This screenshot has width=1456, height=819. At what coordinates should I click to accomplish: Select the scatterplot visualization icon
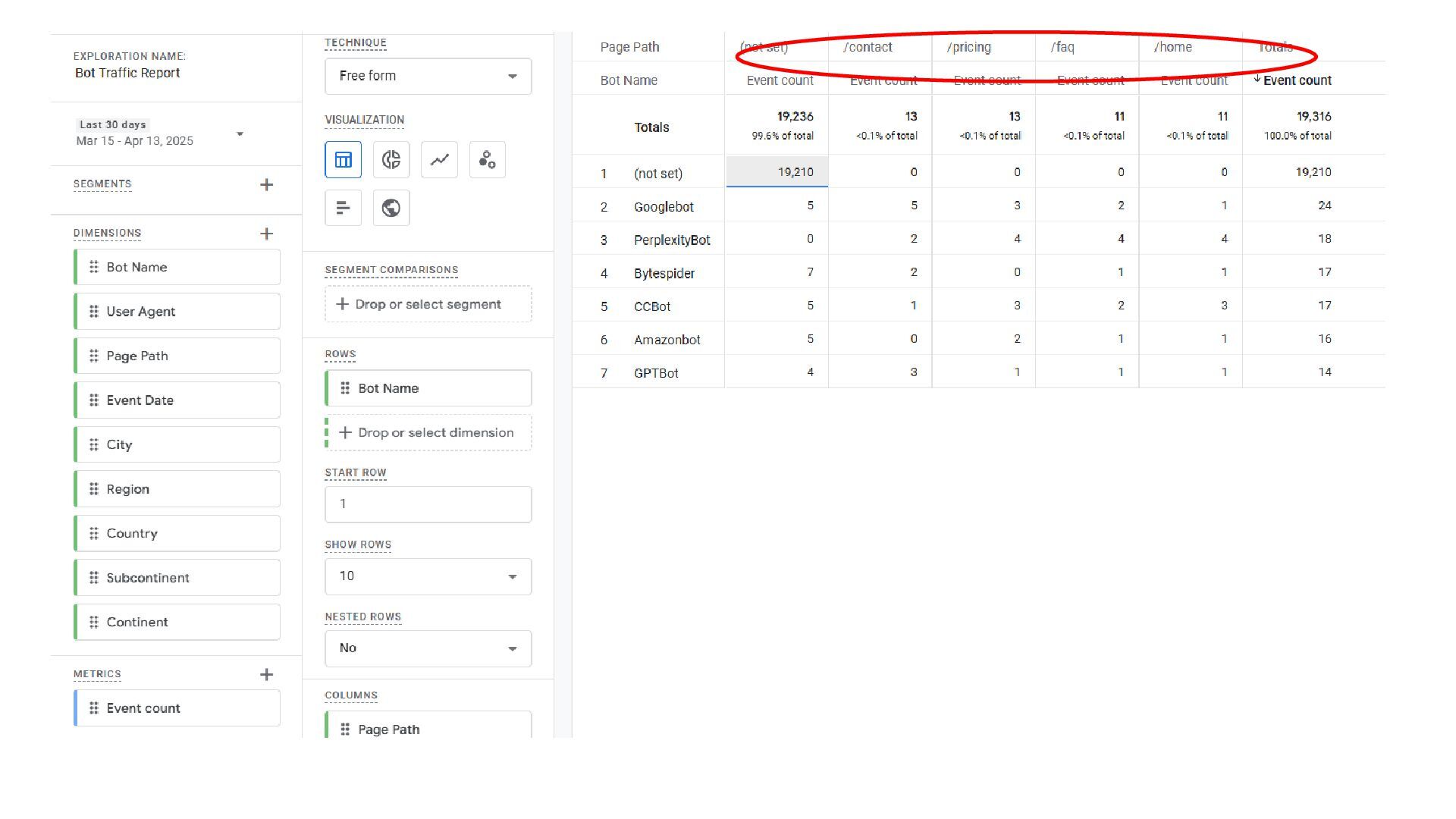click(x=487, y=160)
